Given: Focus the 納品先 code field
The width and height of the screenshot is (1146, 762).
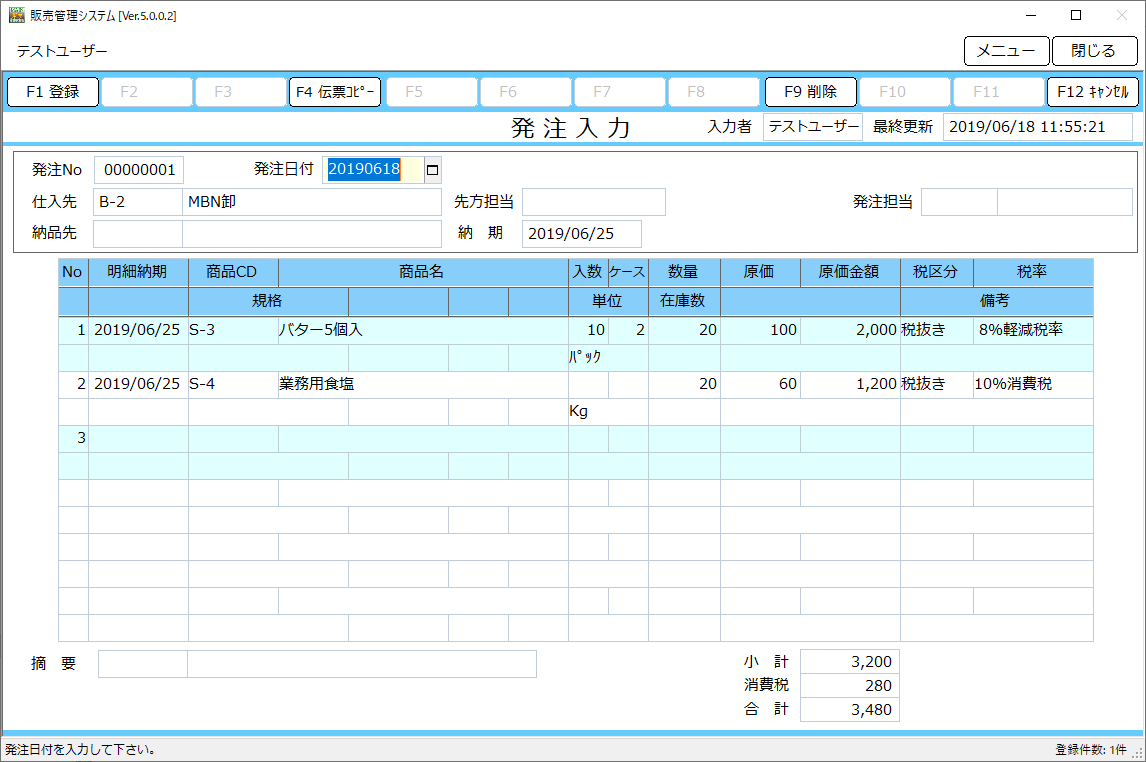Looking at the screenshot, I should tap(137, 234).
